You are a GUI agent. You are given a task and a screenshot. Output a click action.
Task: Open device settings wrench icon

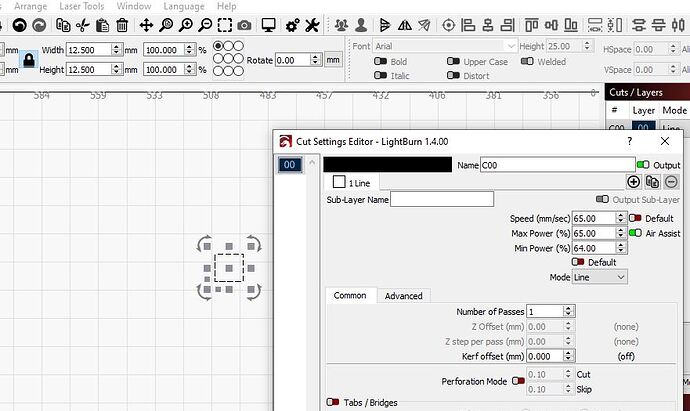pyautogui.click(x=313, y=24)
